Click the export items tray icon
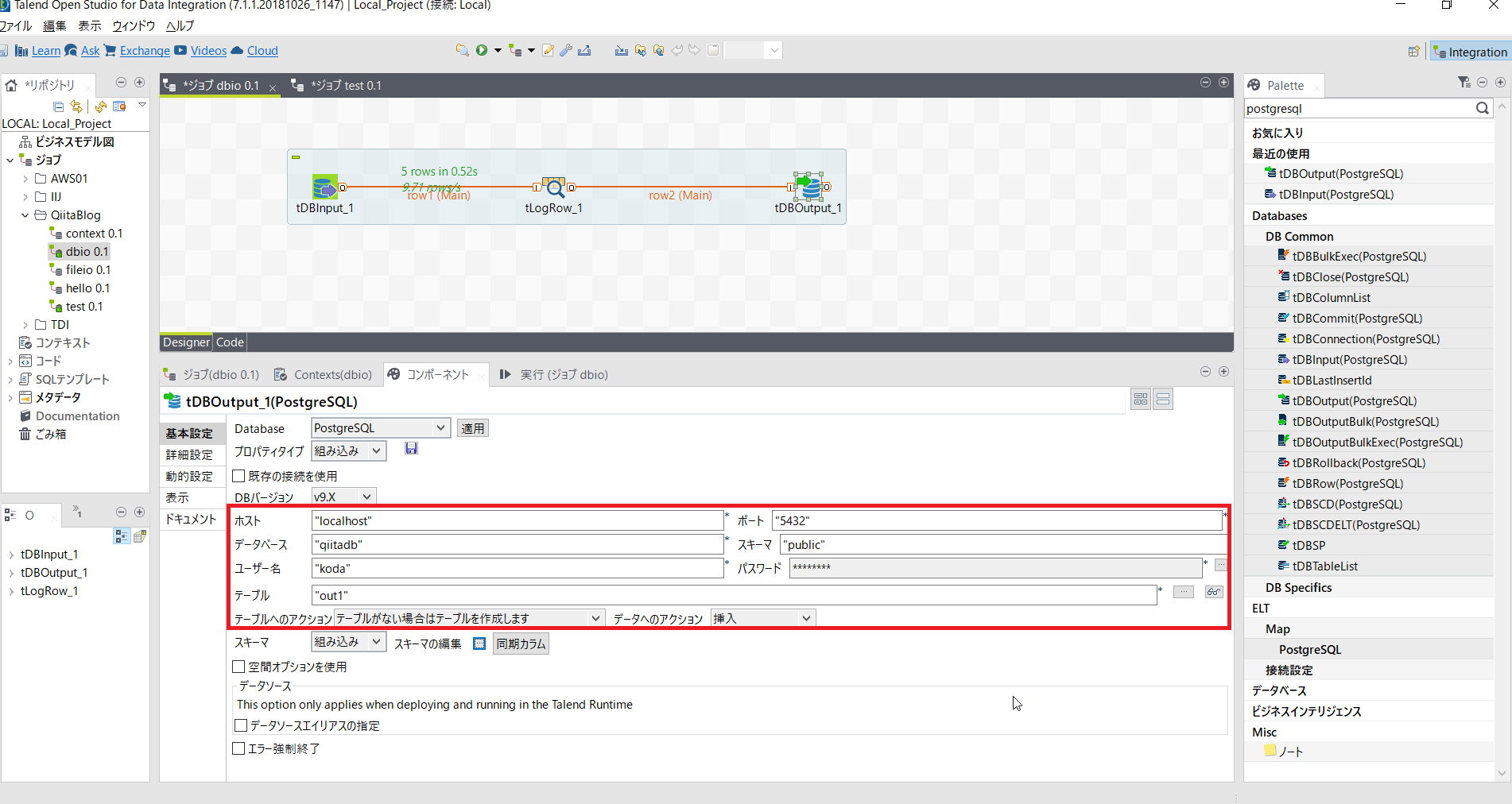 coord(584,50)
